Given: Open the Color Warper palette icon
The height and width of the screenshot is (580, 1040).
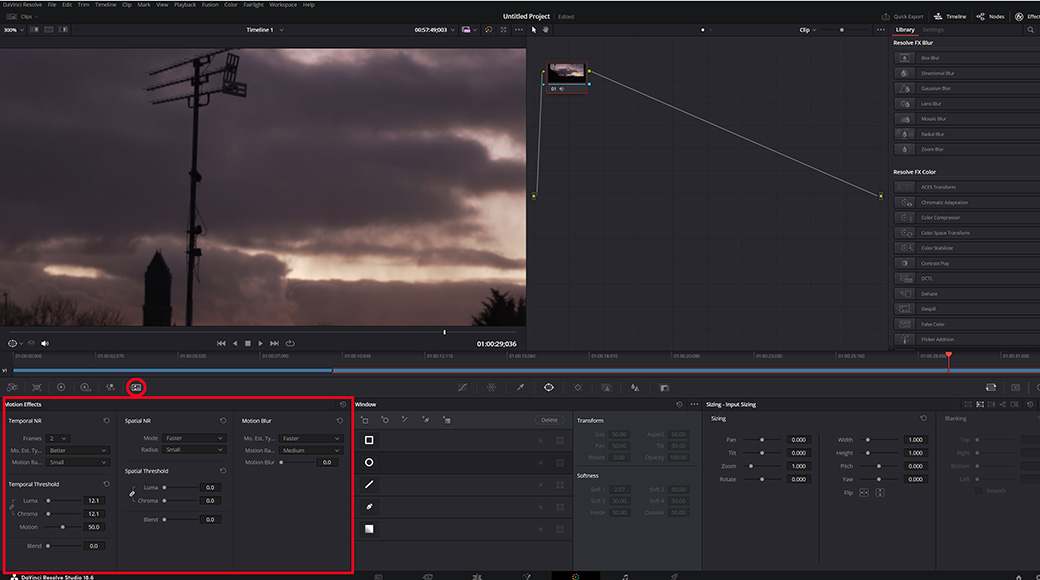Looking at the screenshot, I should click(x=491, y=388).
